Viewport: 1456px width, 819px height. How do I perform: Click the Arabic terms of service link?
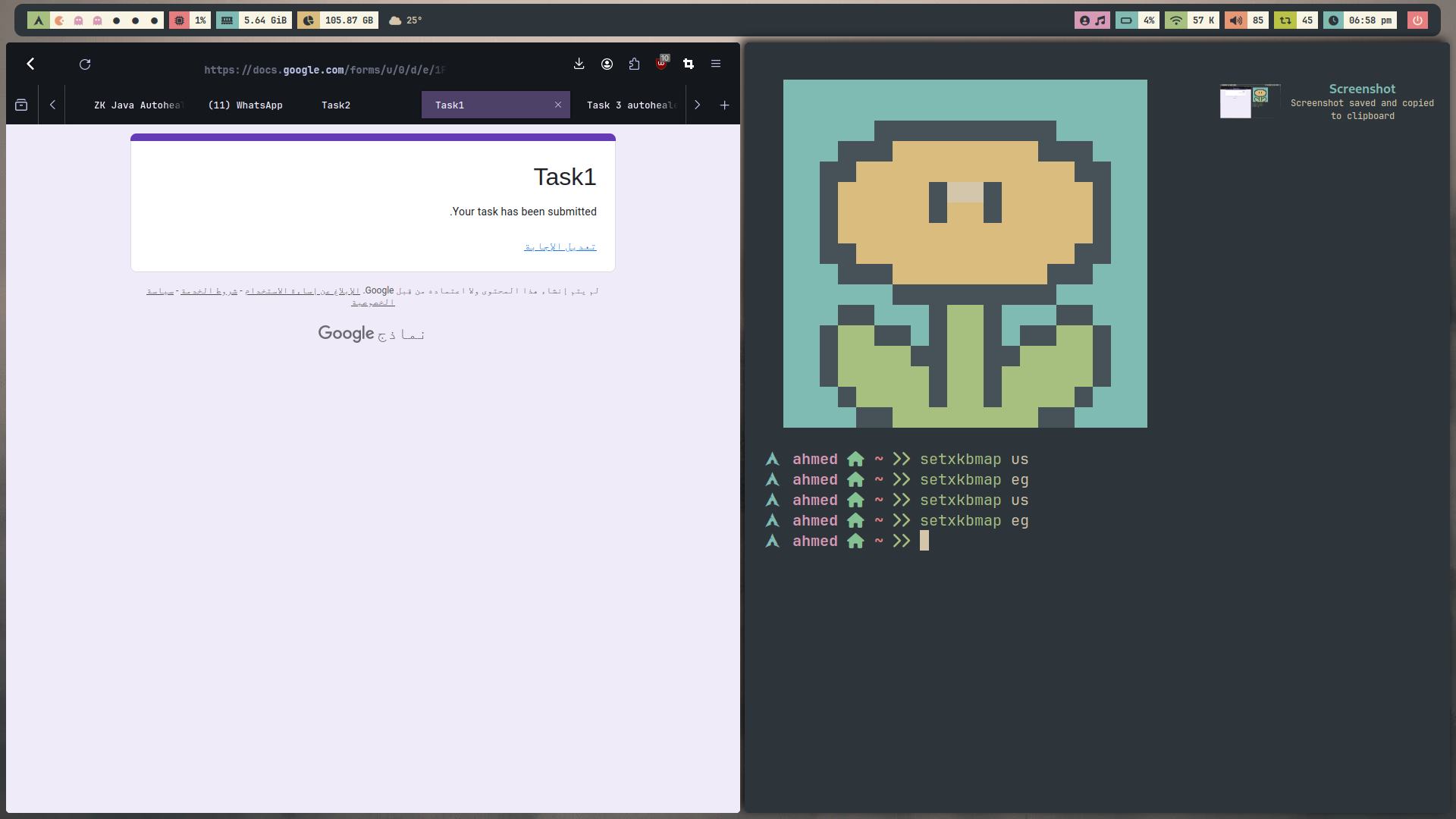coord(209,291)
